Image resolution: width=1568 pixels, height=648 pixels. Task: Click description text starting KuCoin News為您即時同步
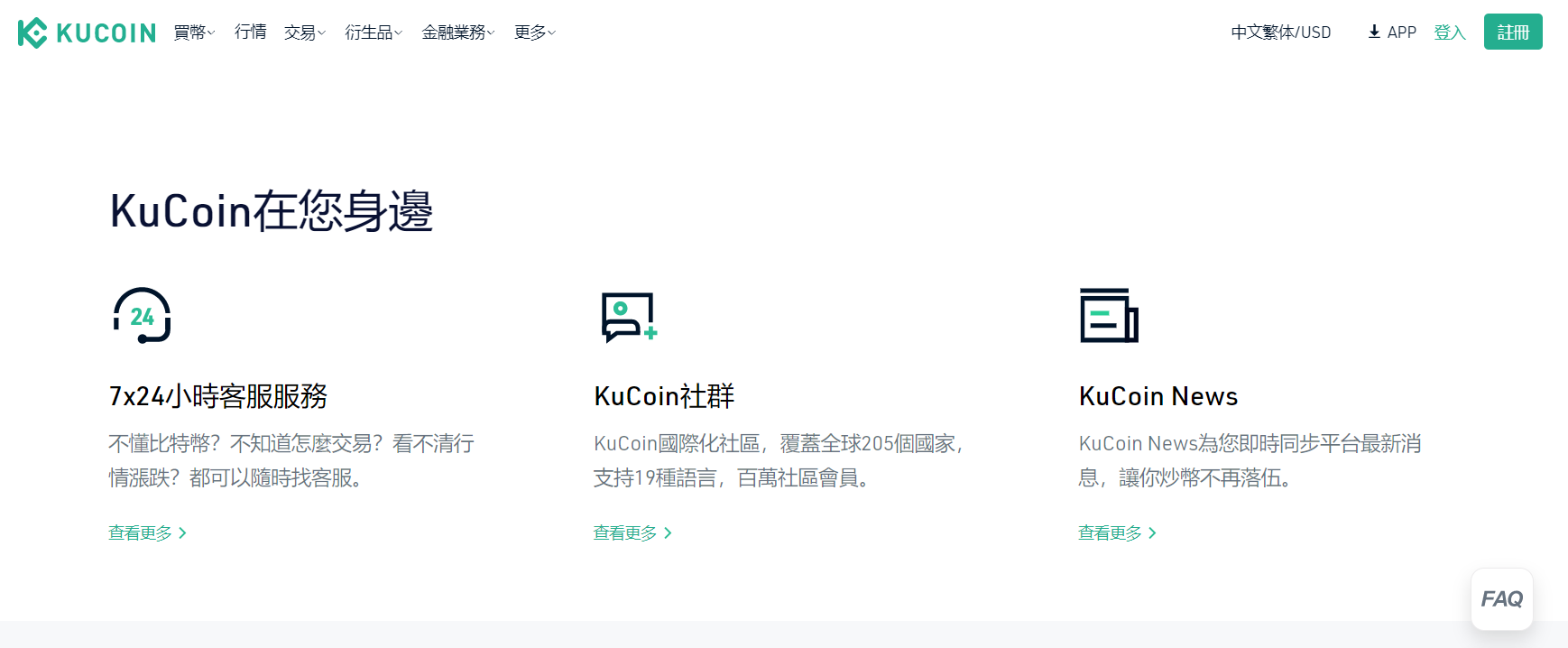click(1250, 460)
